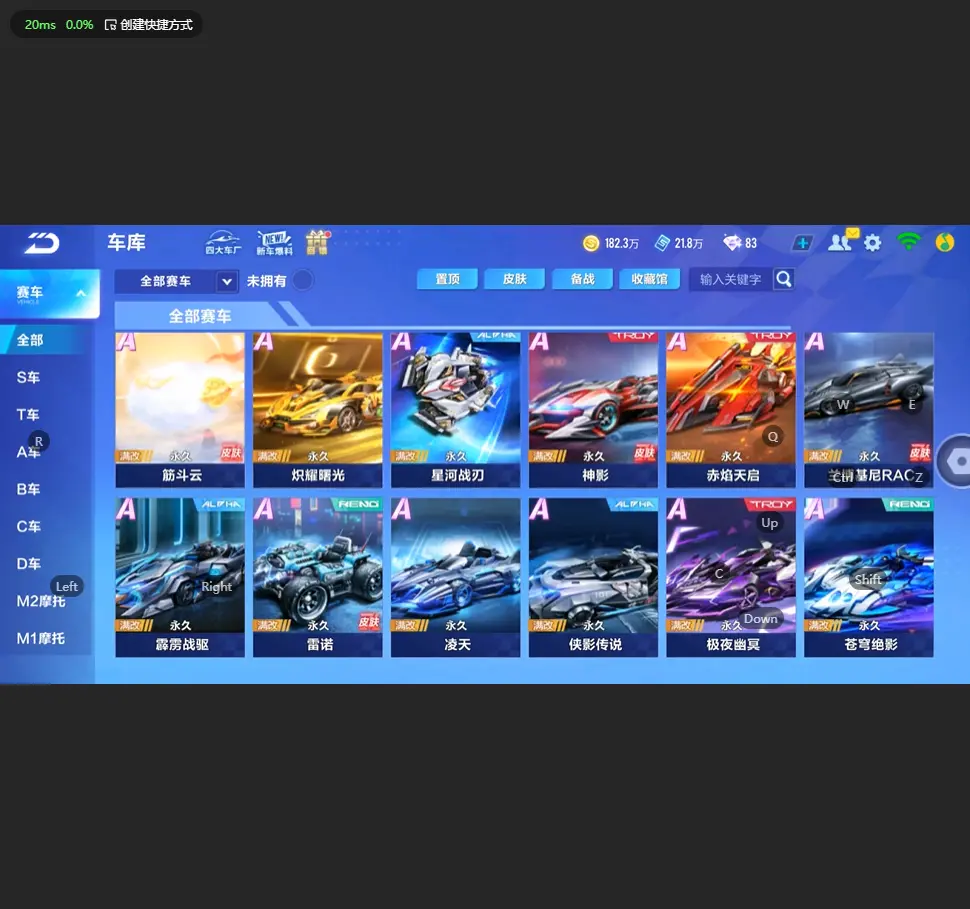Click 创建快捷方式 shortcut icon in overlay
Image resolution: width=970 pixels, height=909 pixels.
(x=111, y=25)
